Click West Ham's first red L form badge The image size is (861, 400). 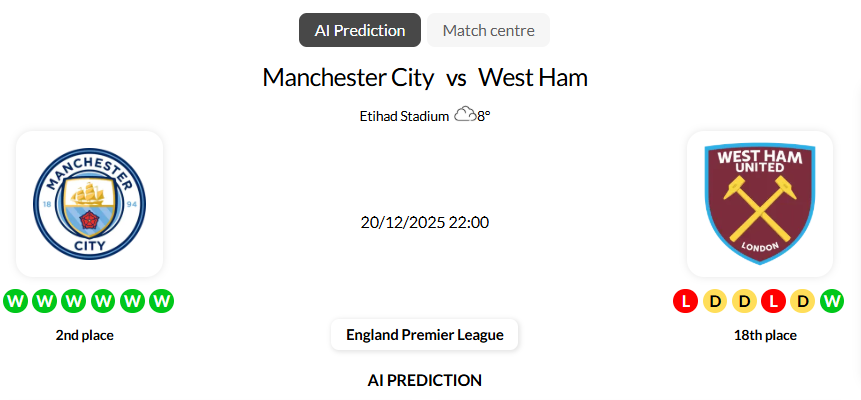click(x=685, y=300)
